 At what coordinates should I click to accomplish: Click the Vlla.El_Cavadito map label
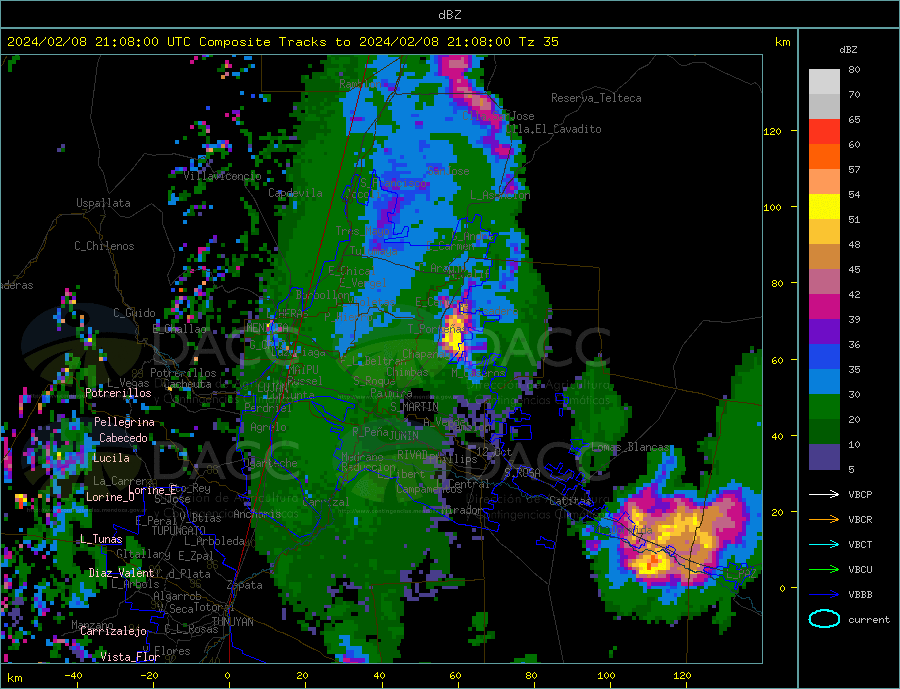coord(553,129)
